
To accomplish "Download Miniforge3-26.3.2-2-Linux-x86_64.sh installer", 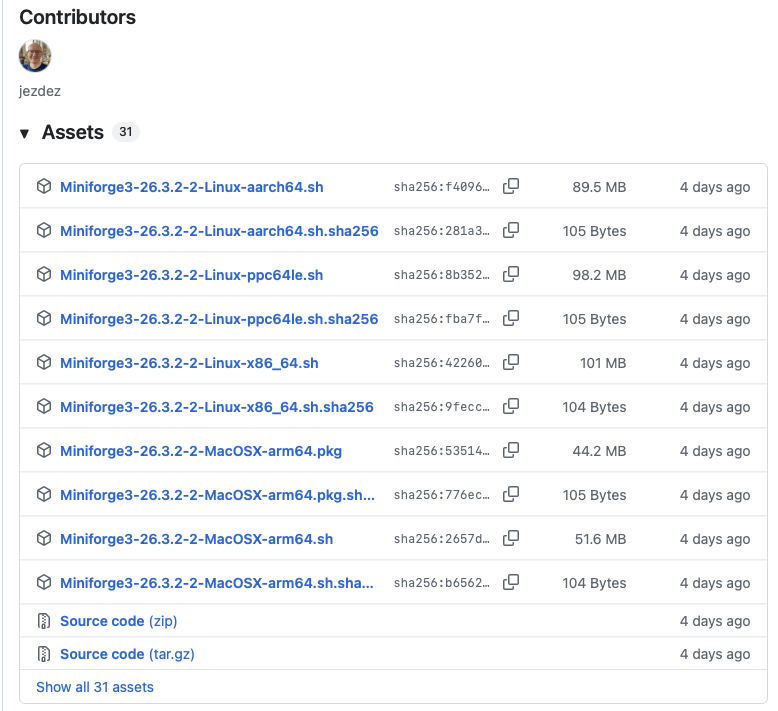I will click(189, 363).
